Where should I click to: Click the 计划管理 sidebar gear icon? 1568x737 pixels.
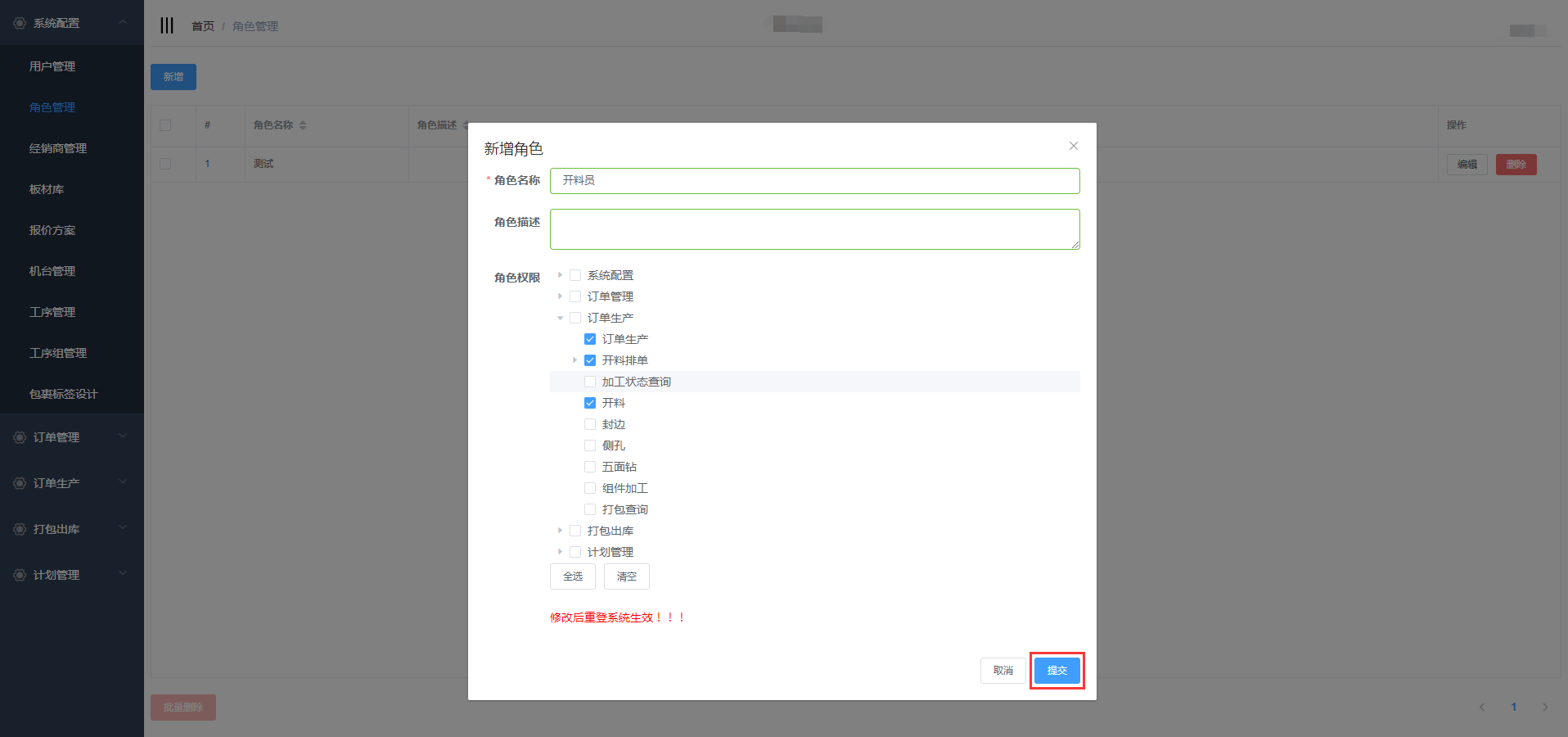coord(20,575)
